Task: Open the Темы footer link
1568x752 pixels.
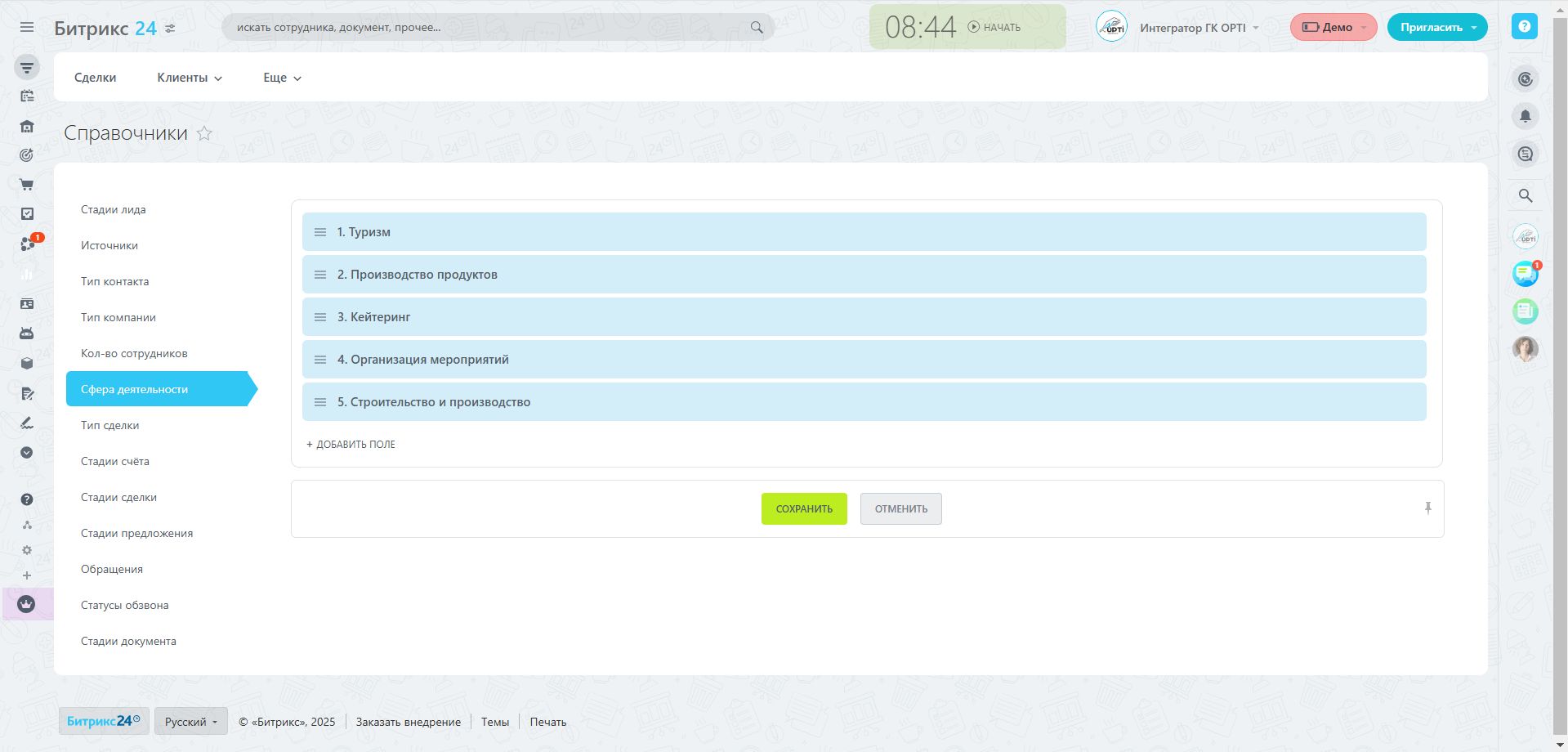Action: point(495,722)
